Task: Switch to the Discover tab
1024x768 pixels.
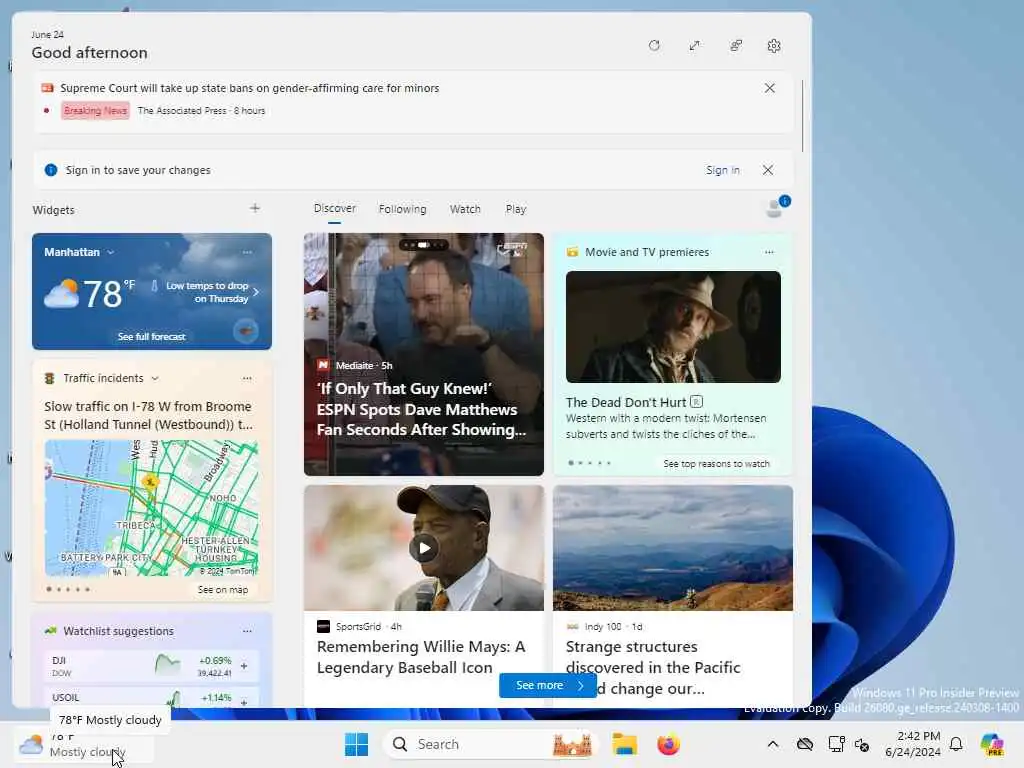Action: click(x=334, y=208)
